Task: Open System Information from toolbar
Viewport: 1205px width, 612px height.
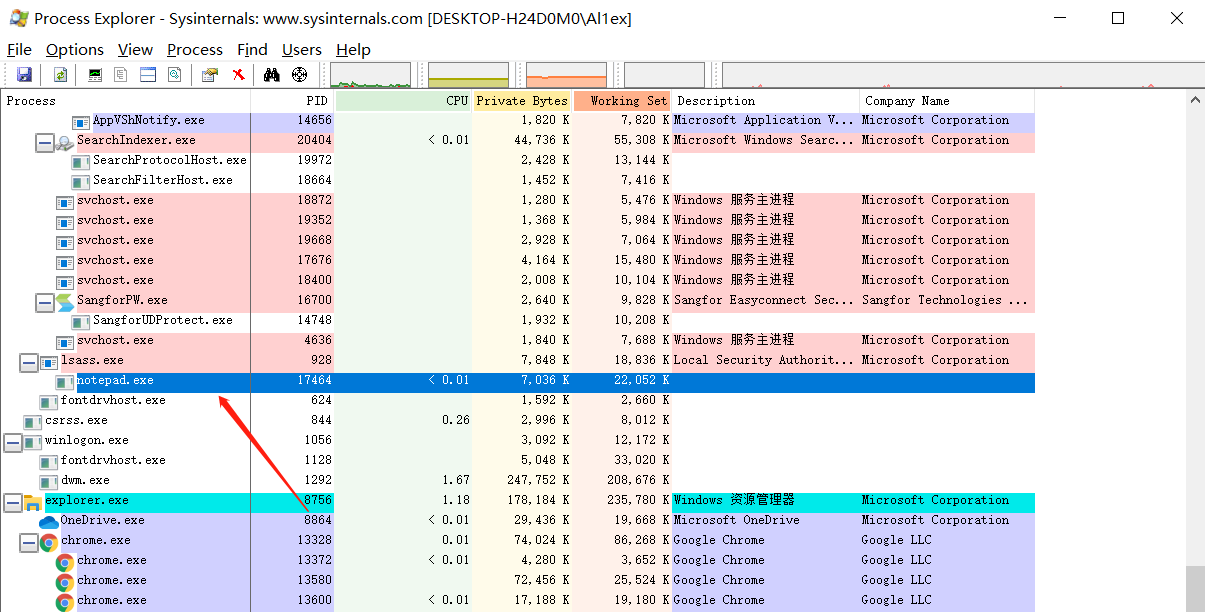Action: (x=95, y=74)
